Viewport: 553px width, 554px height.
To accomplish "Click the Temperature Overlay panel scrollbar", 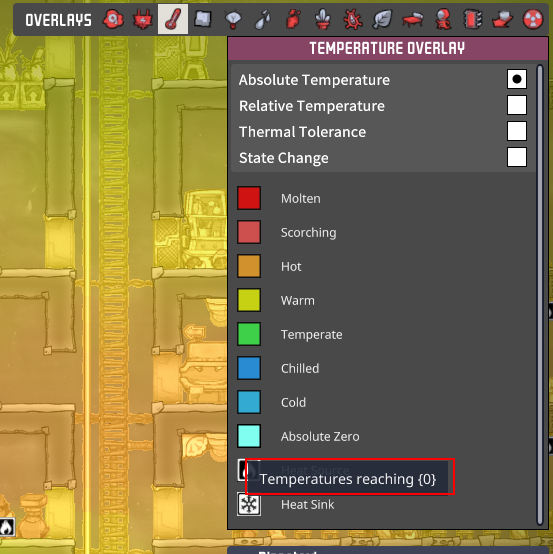I will [540, 295].
